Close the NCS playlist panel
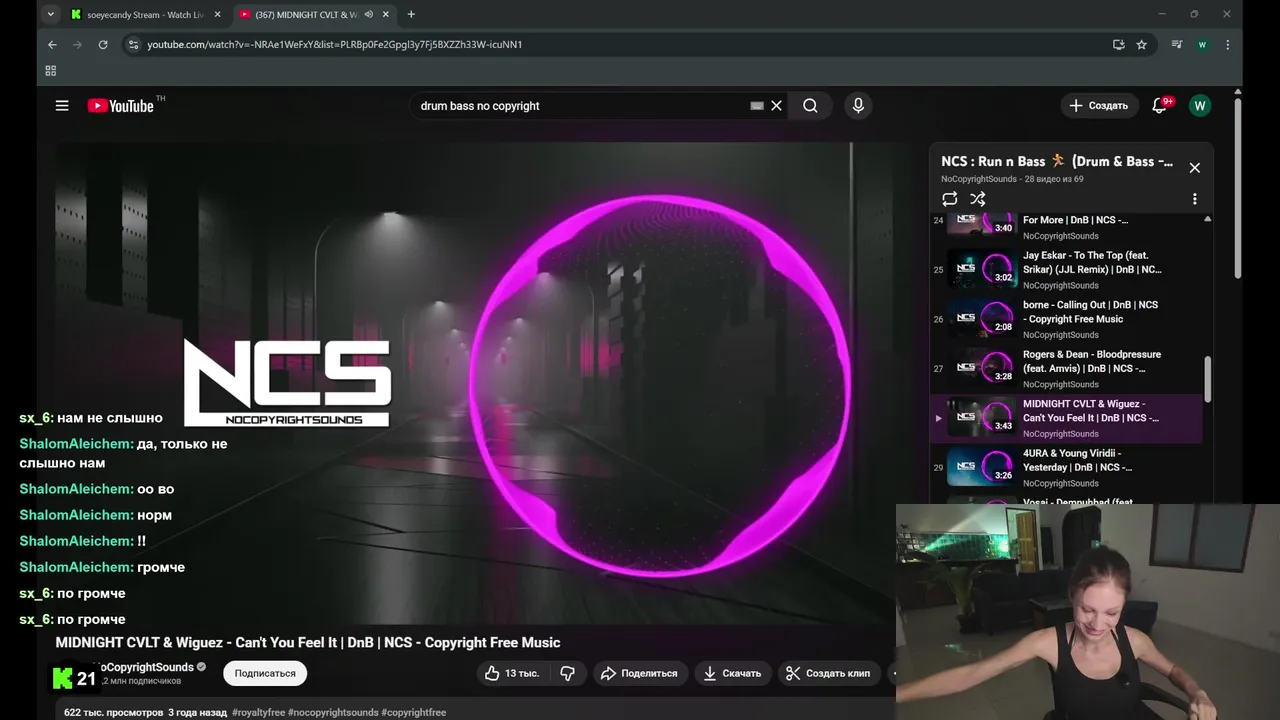 (x=1194, y=167)
